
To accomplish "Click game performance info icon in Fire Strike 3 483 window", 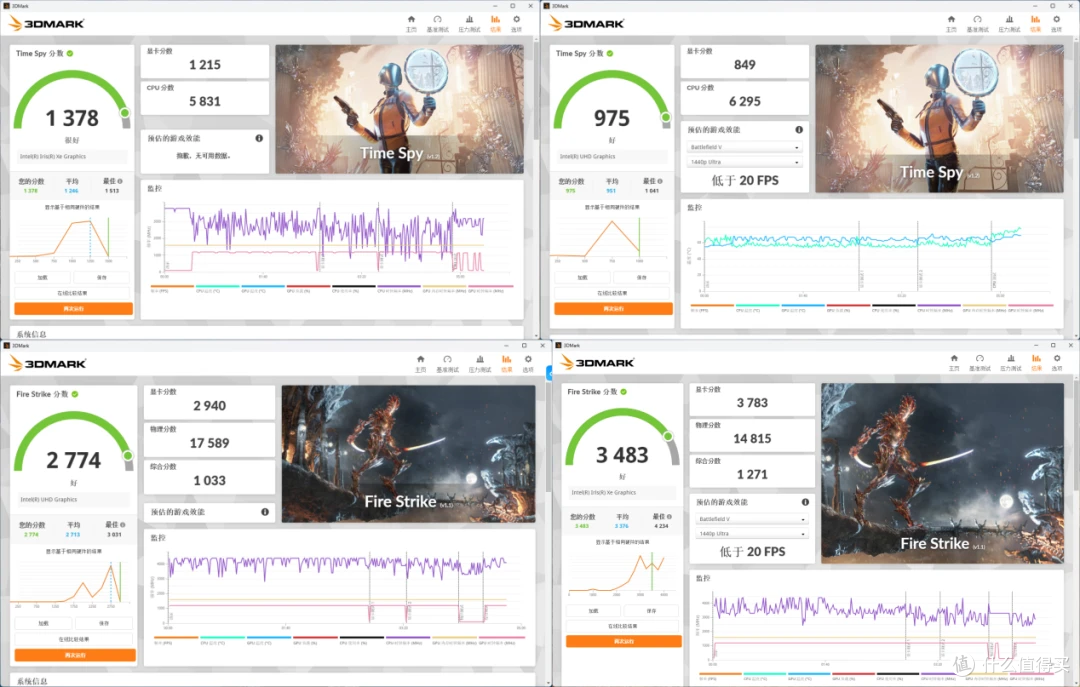I will [x=805, y=502].
